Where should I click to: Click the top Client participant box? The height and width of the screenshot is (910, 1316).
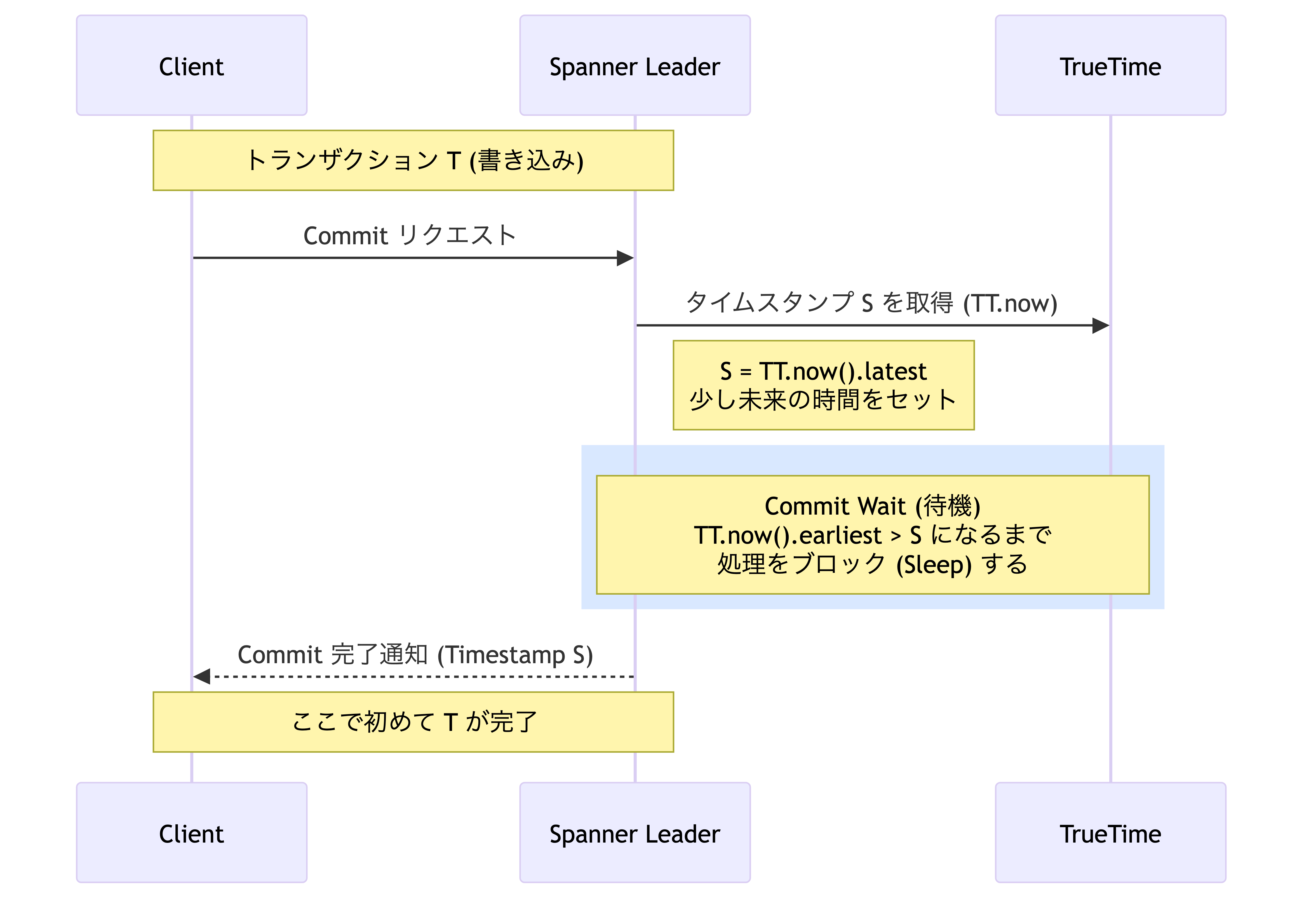pos(192,65)
